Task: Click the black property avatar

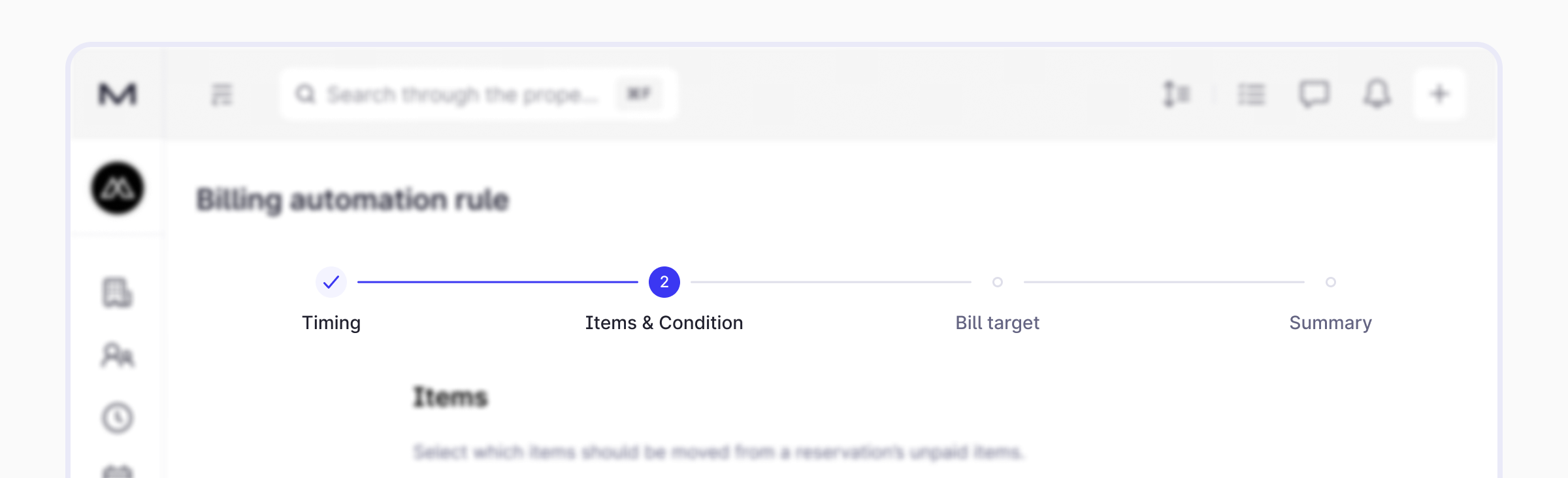Action: click(118, 188)
